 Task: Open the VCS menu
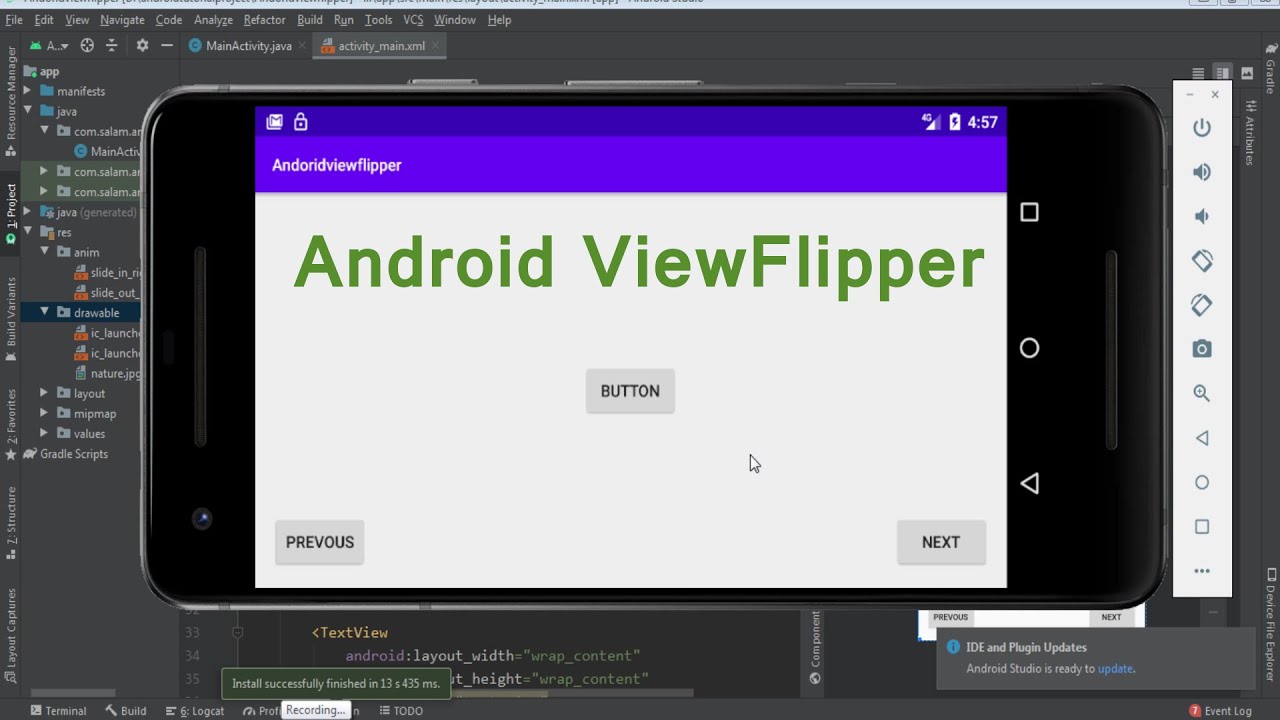[x=413, y=20]
